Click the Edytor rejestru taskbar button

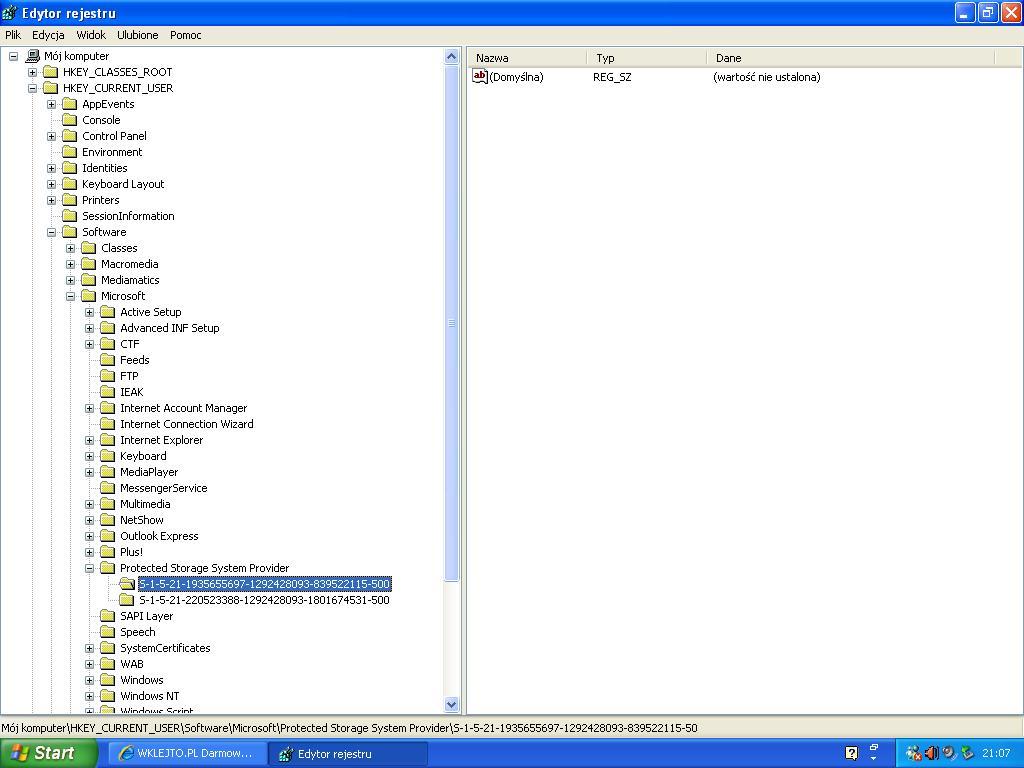348,753
